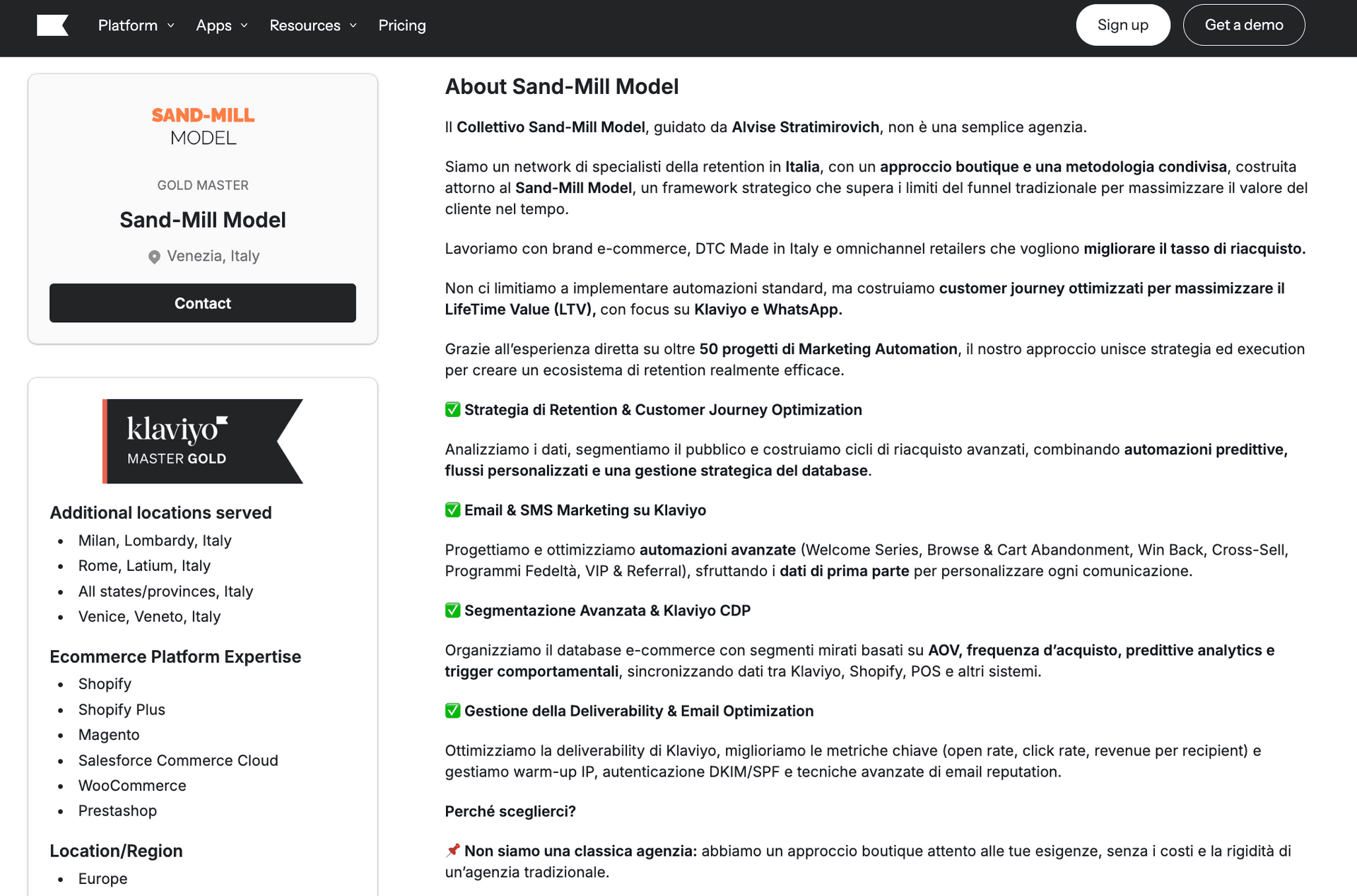Click the Milan, Lombardy, Italy location entry
Screen dimensions: 1357x896
[155, 541]
